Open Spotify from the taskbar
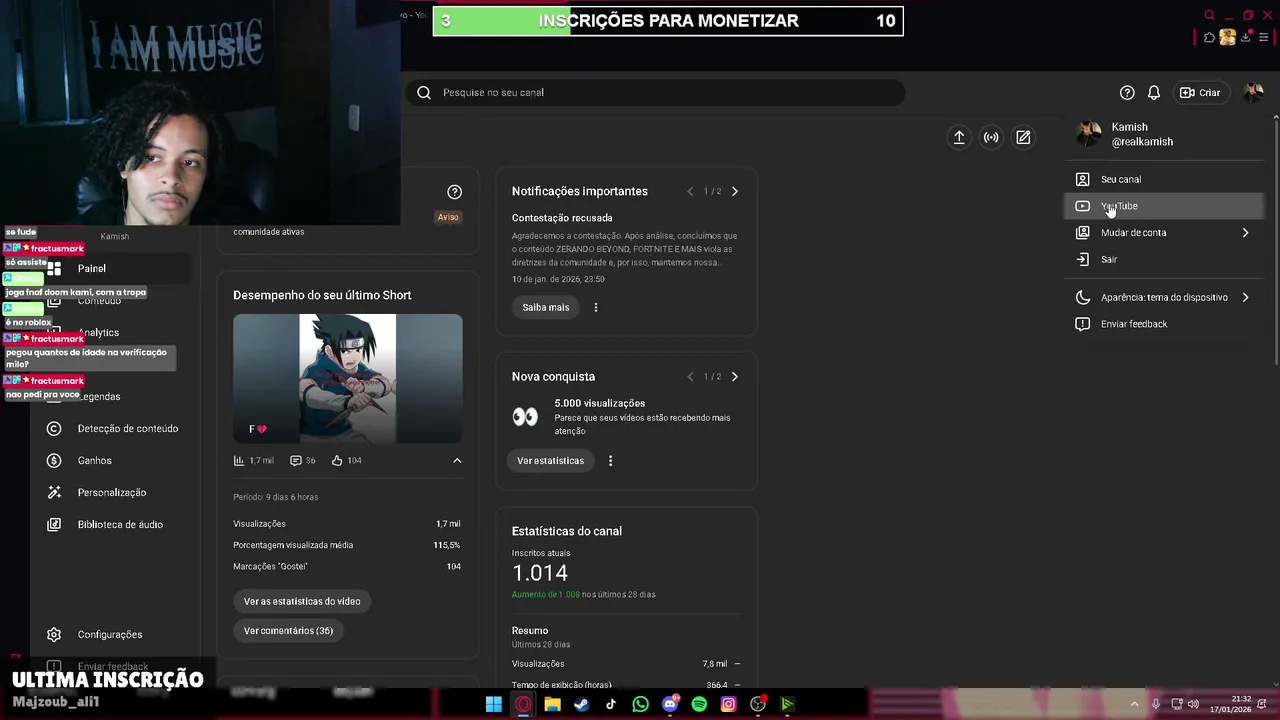 [699, 705]
